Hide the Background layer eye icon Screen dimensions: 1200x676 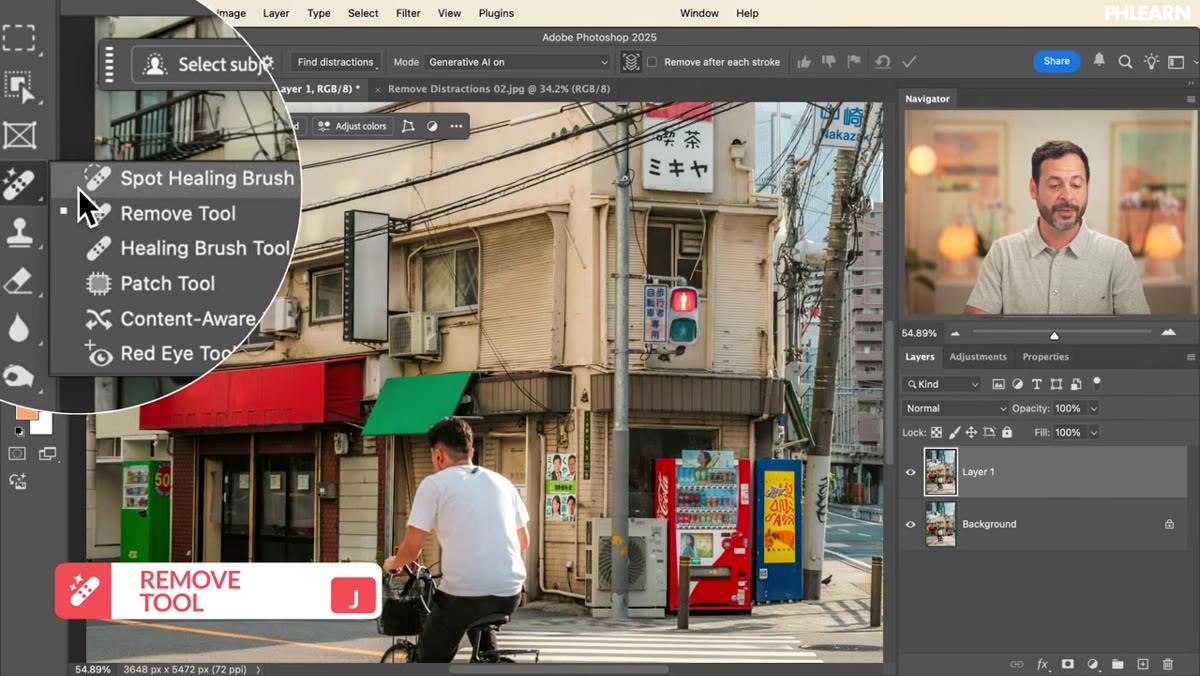pyautogui.click(x=910, y=524)
